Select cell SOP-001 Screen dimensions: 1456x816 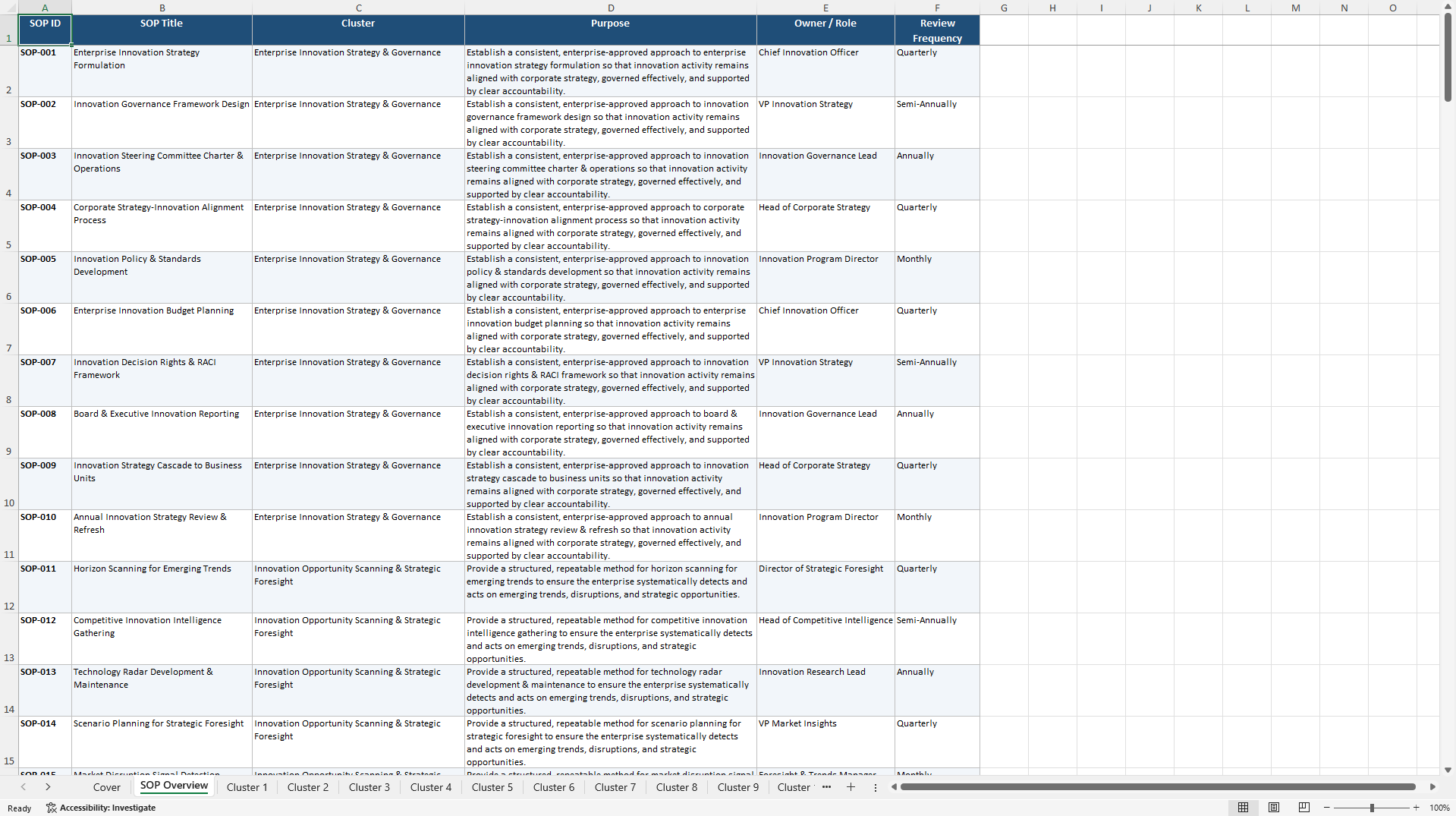click(45, 71)
